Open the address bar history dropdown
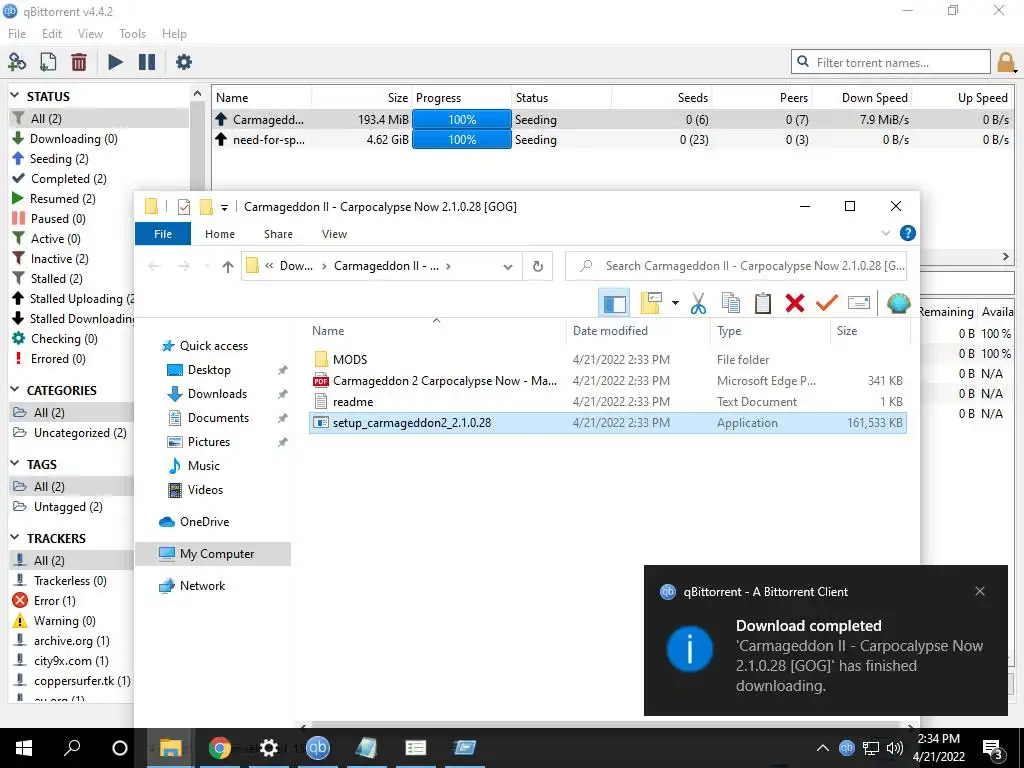1024x768 pixels. [x=507, y=266]
